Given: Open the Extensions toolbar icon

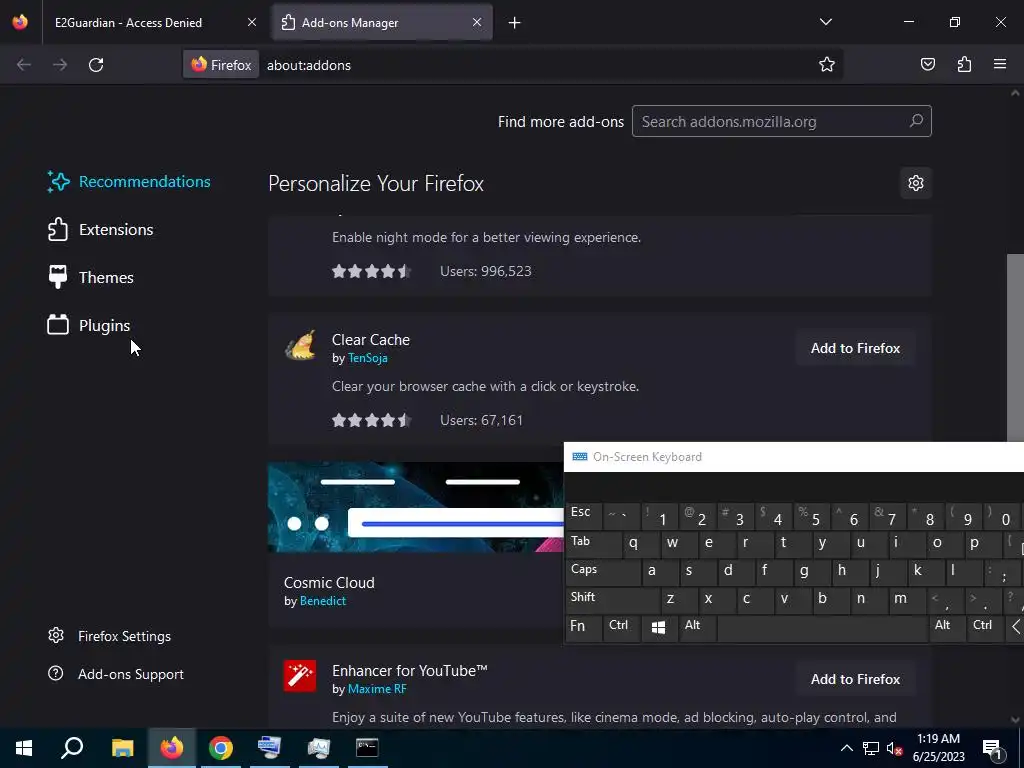Looking at the screenshot, I should click(964, 65).
